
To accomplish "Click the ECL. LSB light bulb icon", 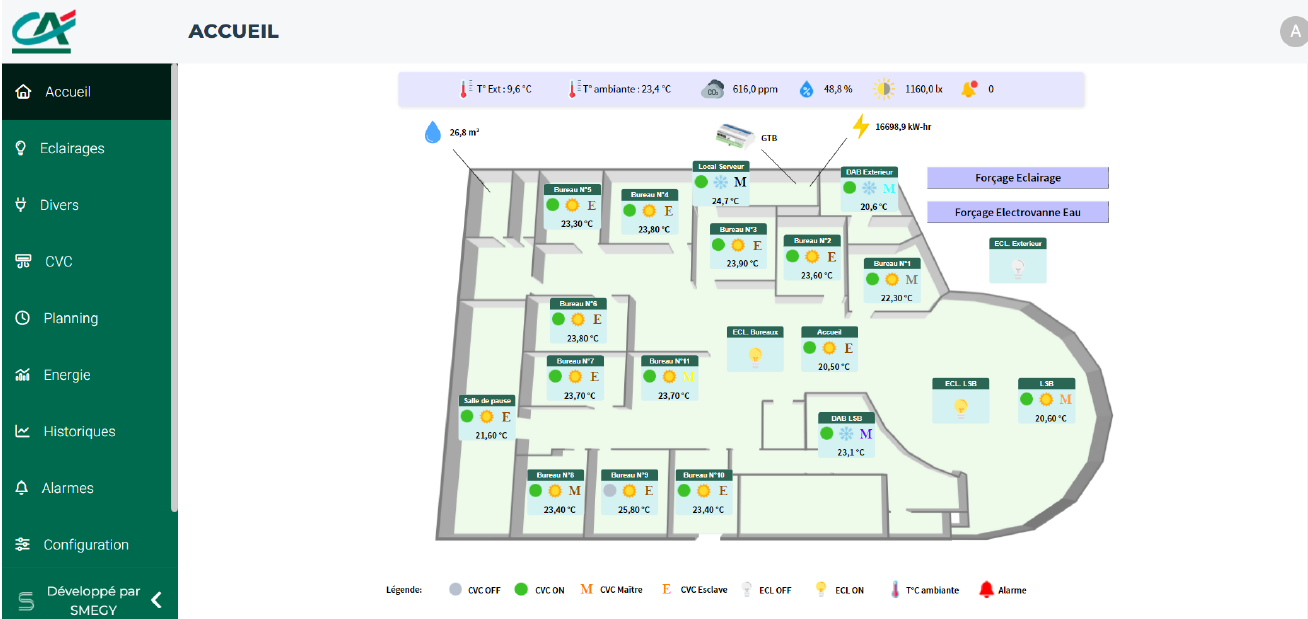I will [960, 405].
